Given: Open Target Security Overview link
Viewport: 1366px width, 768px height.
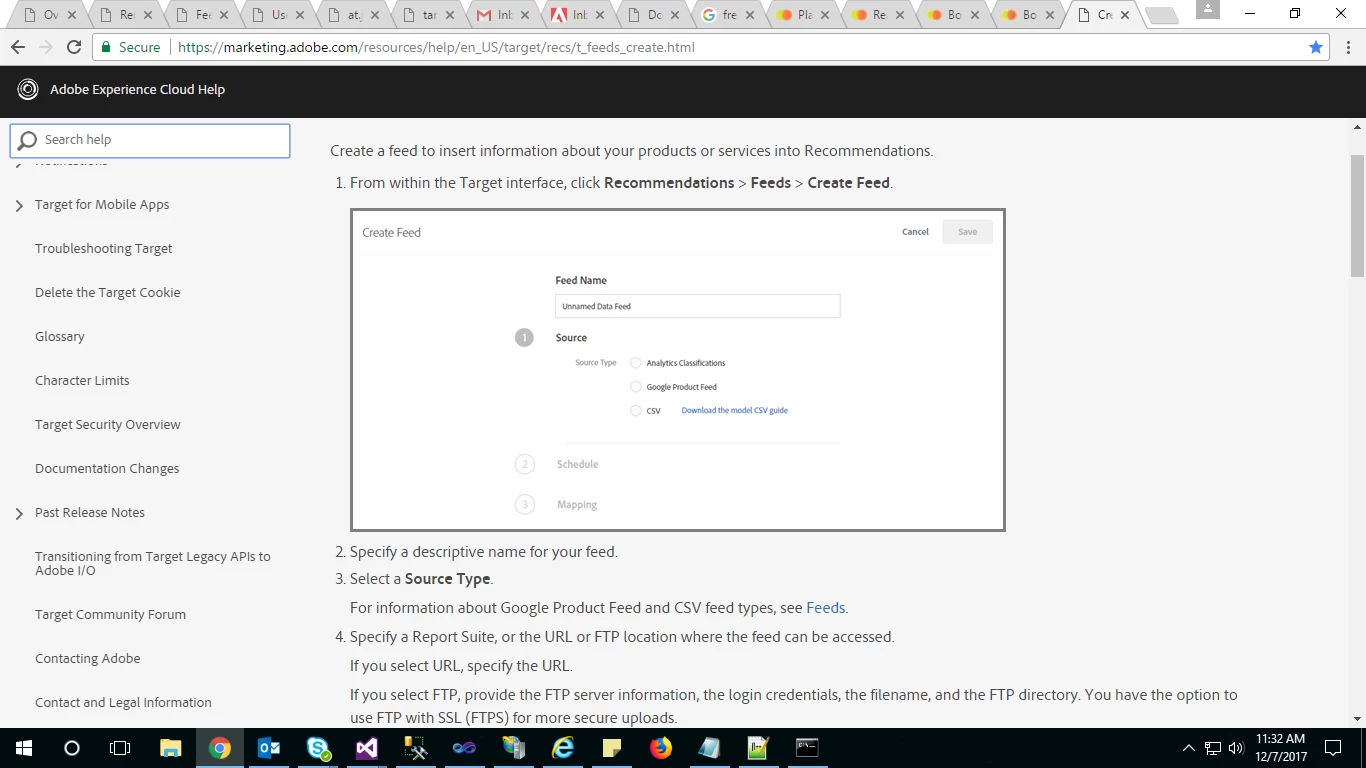Looking at the screenshot, I should (x=107, y=424).
